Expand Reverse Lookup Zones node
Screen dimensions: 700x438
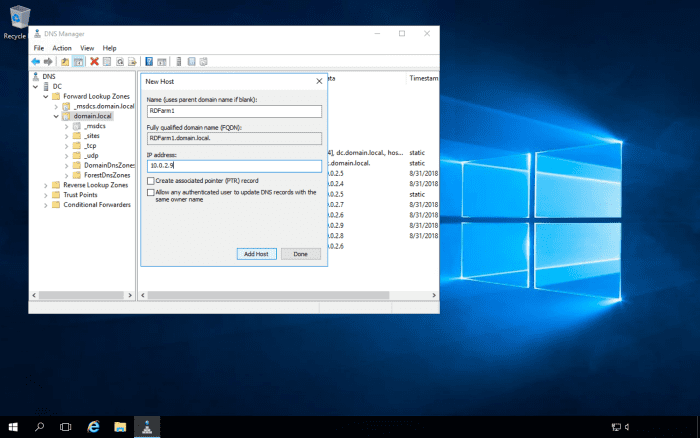pyautogui.click(x=46, y=185)
